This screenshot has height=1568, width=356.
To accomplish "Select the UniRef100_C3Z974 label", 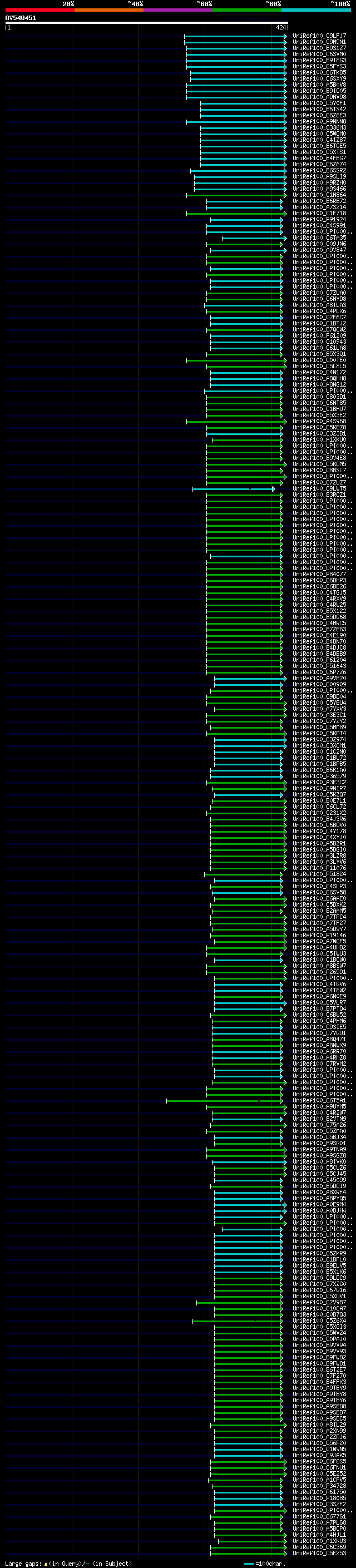I will (319, 739).
